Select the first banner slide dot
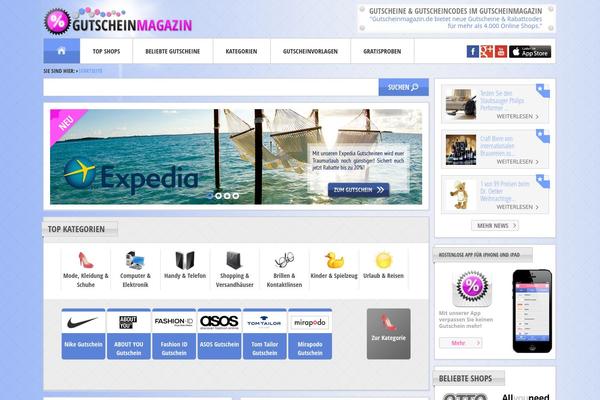 tap(210, 196)
